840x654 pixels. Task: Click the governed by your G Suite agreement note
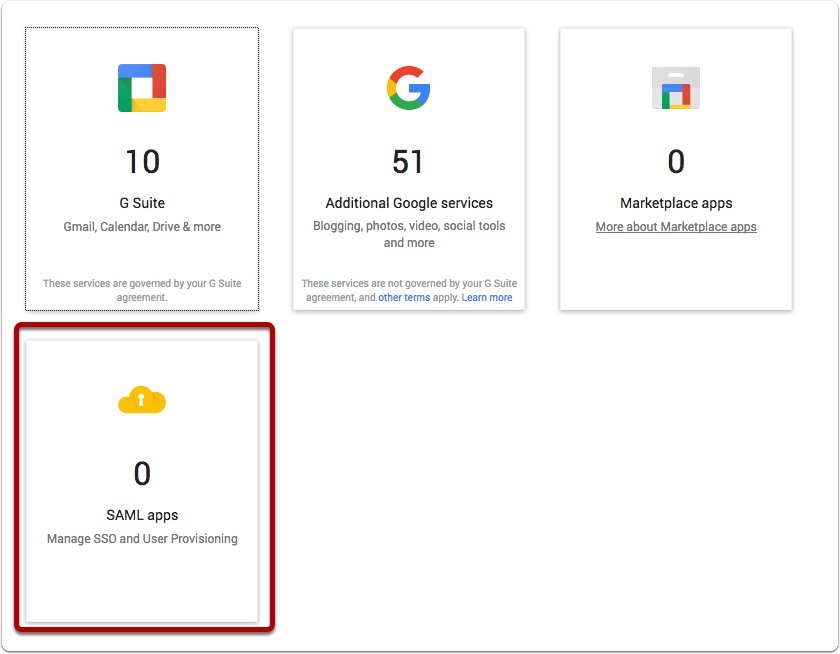(142, 290)
